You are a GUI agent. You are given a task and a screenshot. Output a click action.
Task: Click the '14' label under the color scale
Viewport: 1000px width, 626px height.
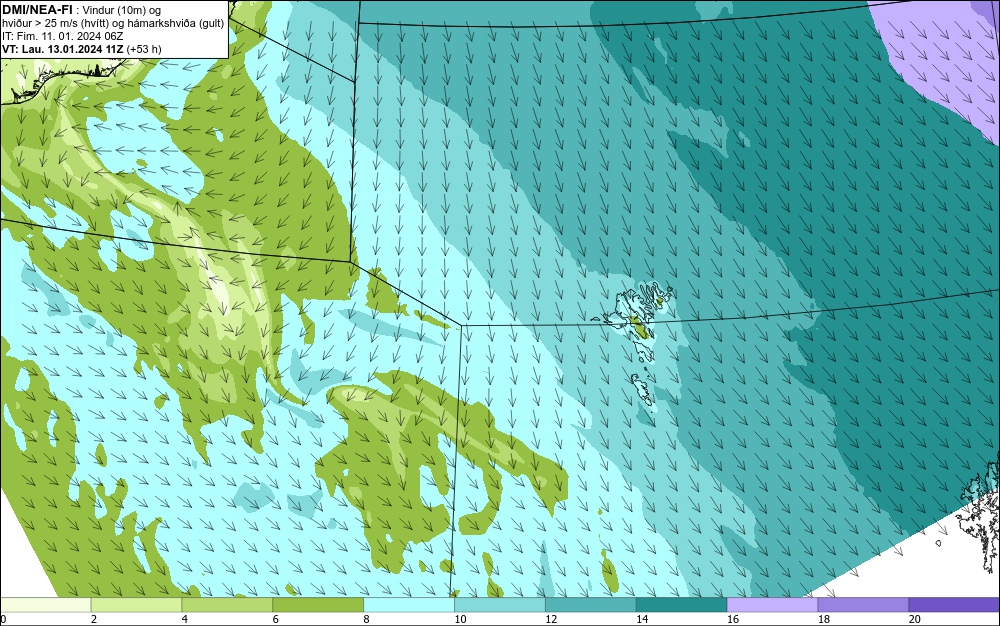pos(642,619)
